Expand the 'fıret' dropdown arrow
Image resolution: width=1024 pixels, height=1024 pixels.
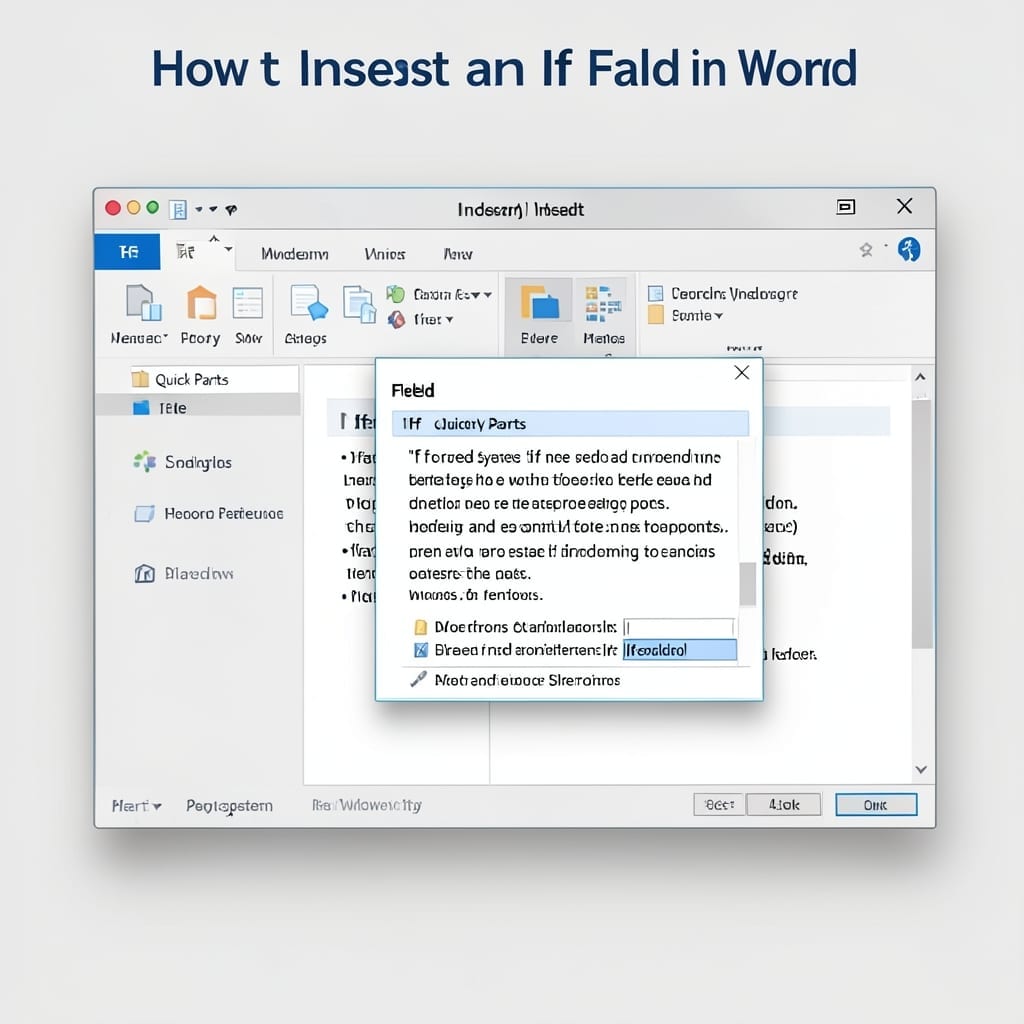[x=449, y=320]
